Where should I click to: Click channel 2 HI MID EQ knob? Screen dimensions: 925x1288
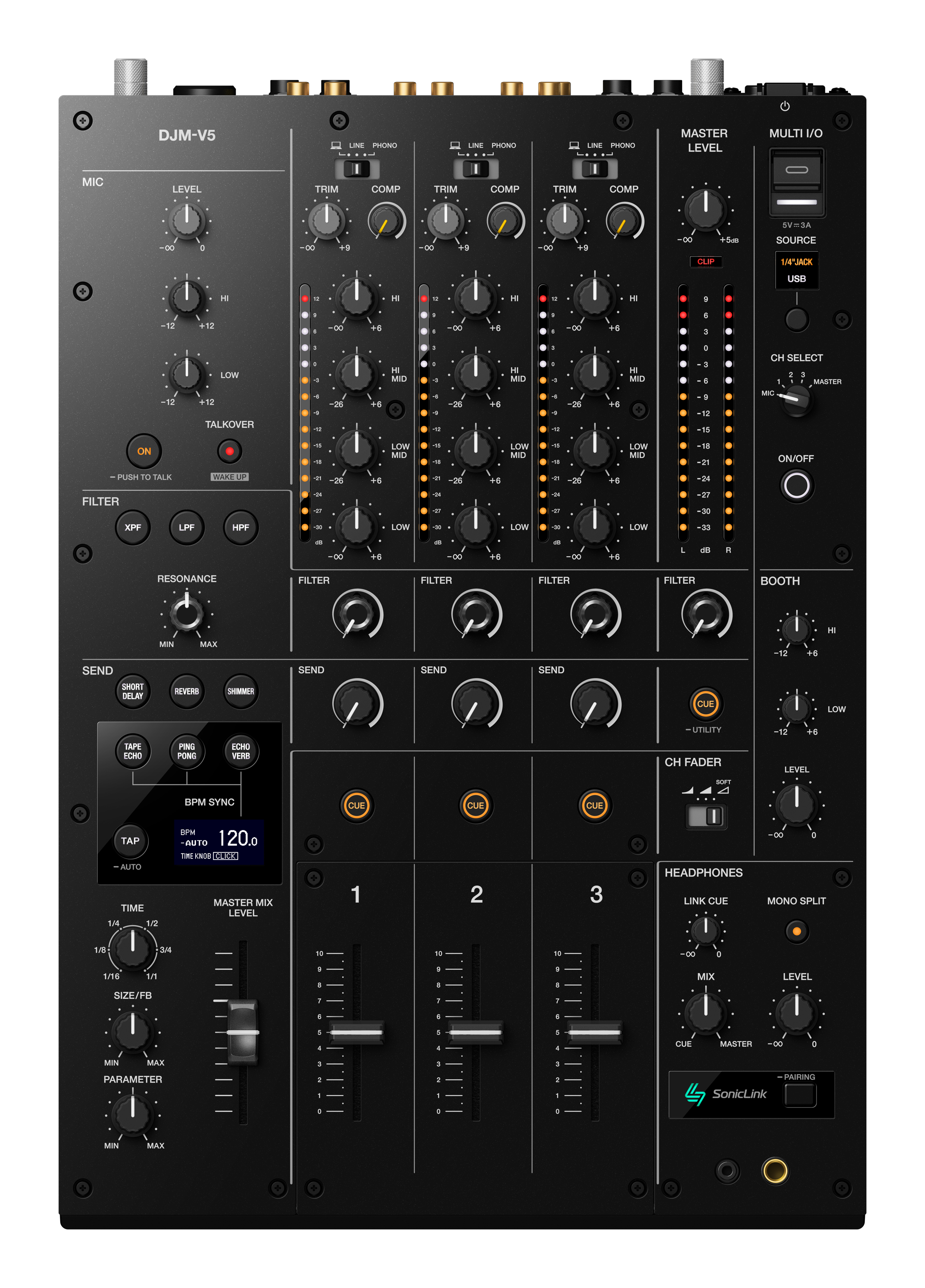click(x=476, y=374)
